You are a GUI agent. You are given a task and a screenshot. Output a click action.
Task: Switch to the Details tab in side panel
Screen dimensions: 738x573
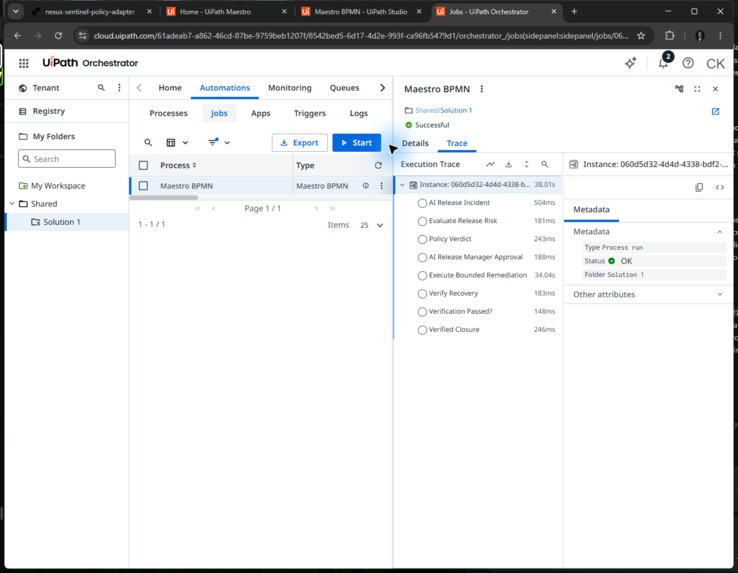coord(415,144)
